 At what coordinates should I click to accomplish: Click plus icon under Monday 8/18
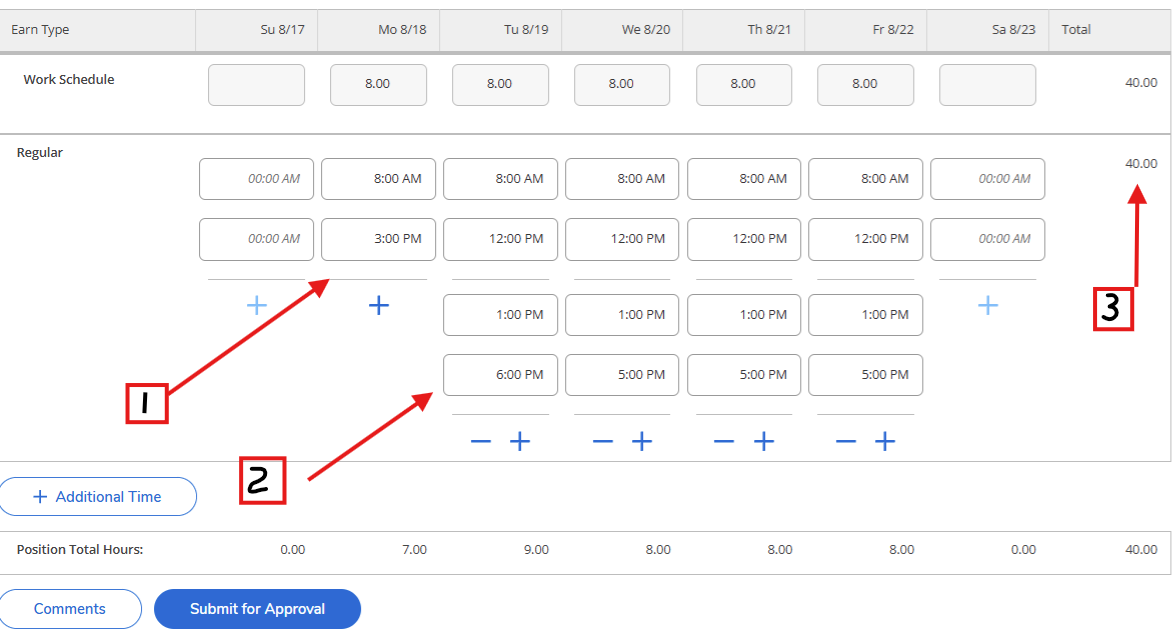pyautogui.click(x=378, y=306)
